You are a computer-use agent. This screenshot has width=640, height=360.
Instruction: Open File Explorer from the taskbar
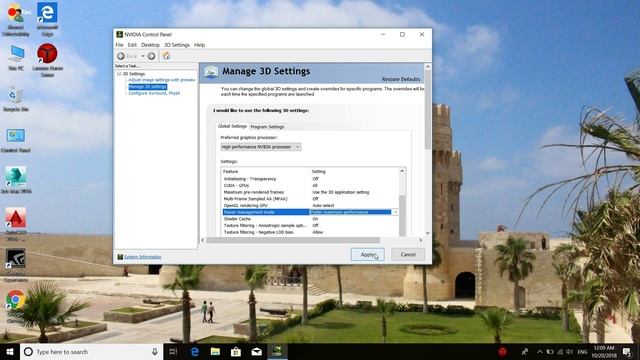pos(215,351)
